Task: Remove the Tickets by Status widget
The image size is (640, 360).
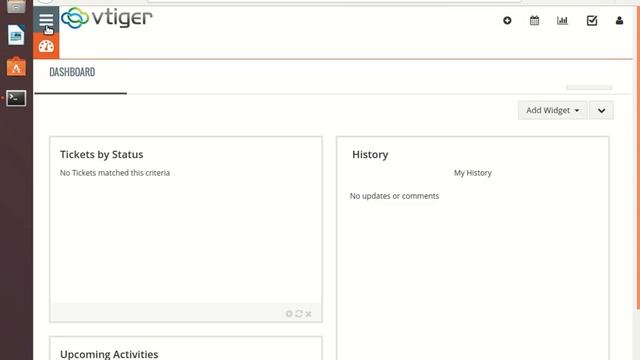Action: [308, 314]
